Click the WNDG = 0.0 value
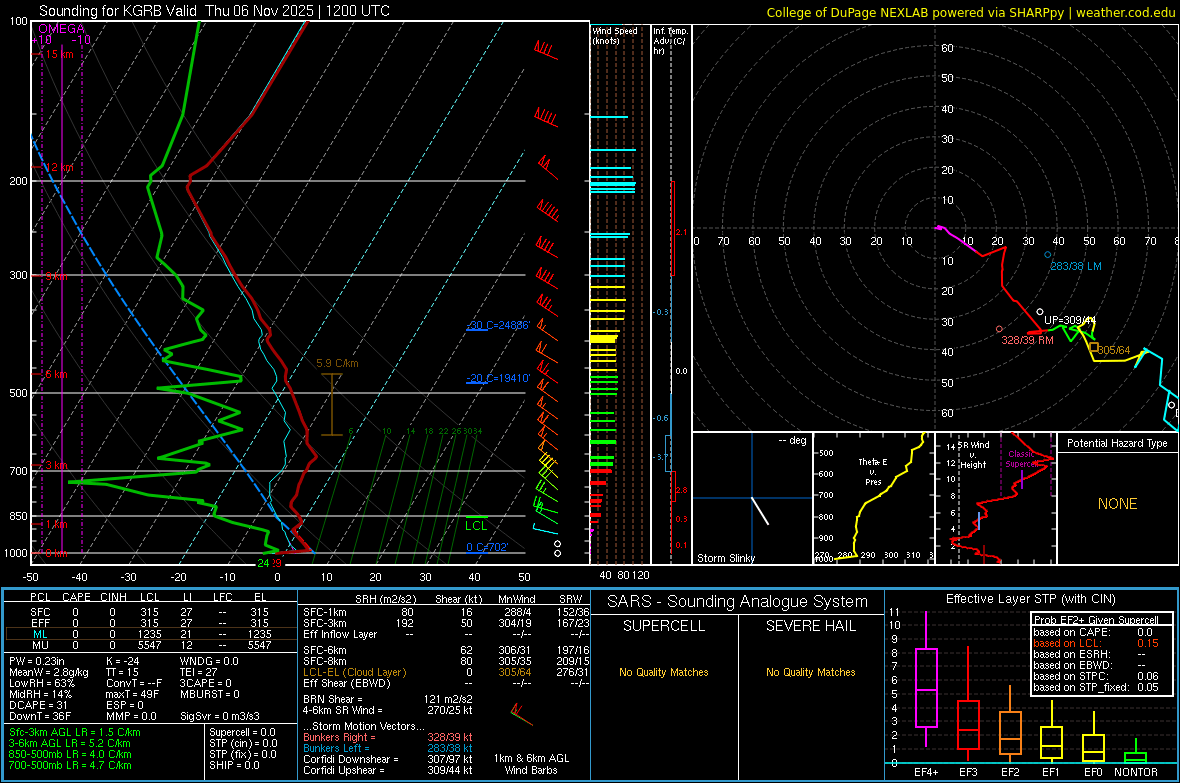The width and height of the screenshot is (1180, 783). [209, 661]
